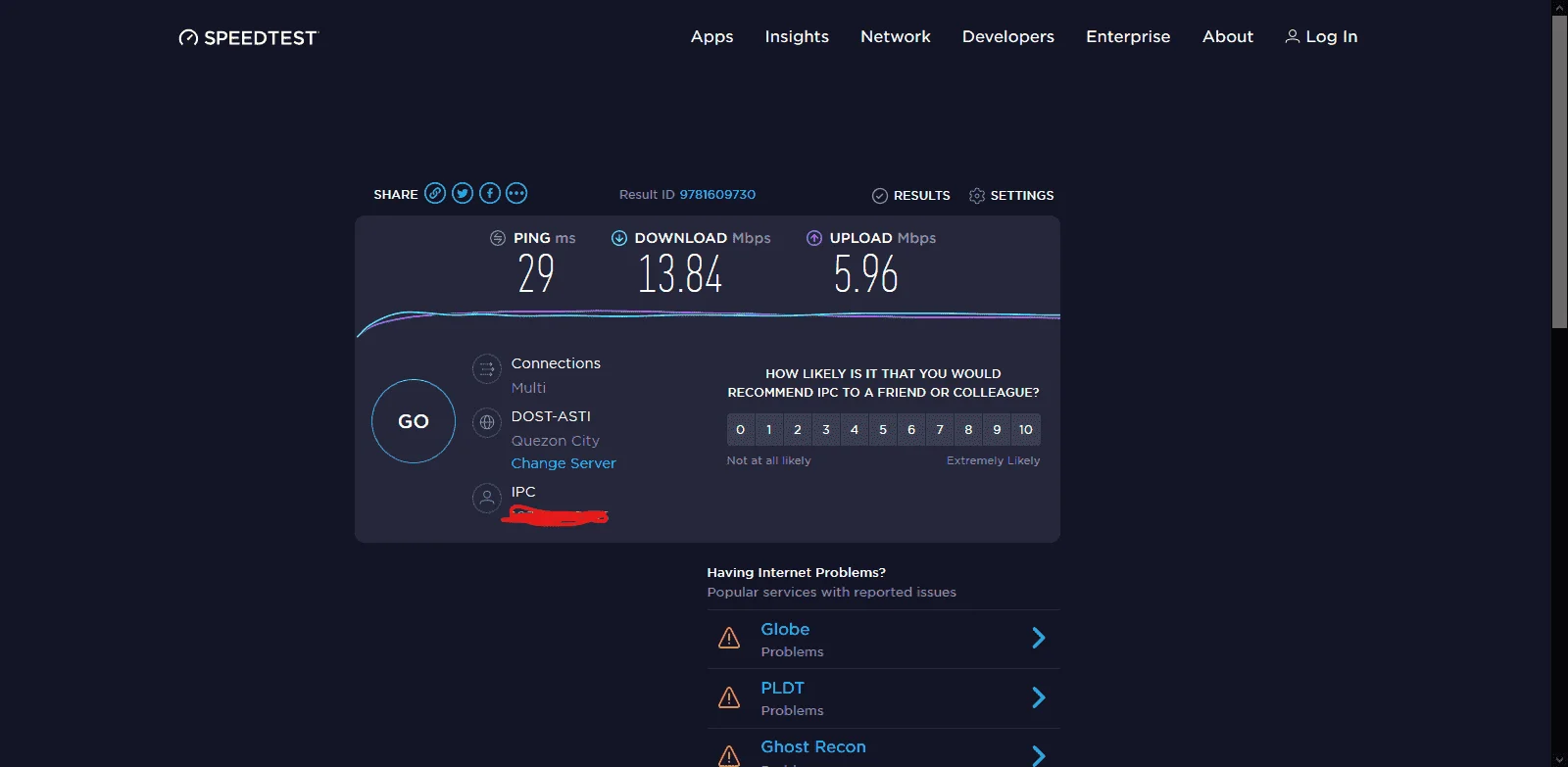Click the server globe icon
1568x767 pixels.
click(x=487, y=423)
